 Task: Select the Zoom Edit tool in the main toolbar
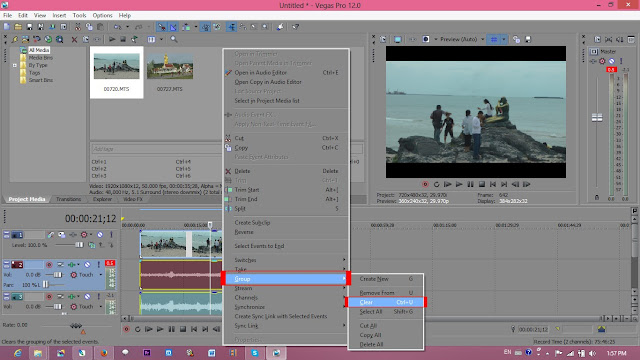coord(265,27)
